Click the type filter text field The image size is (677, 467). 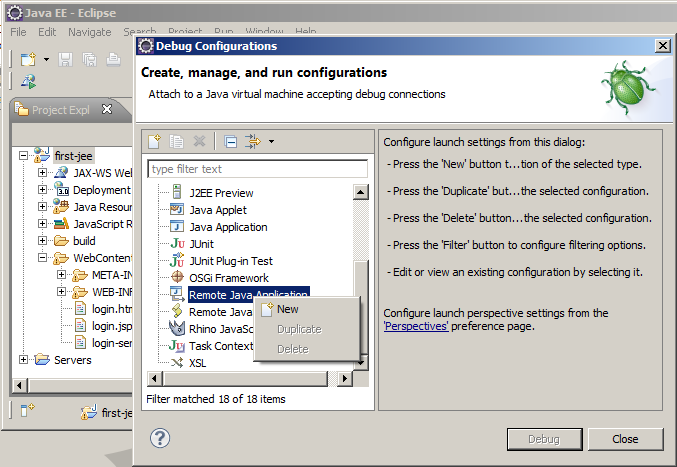point(258,169)
